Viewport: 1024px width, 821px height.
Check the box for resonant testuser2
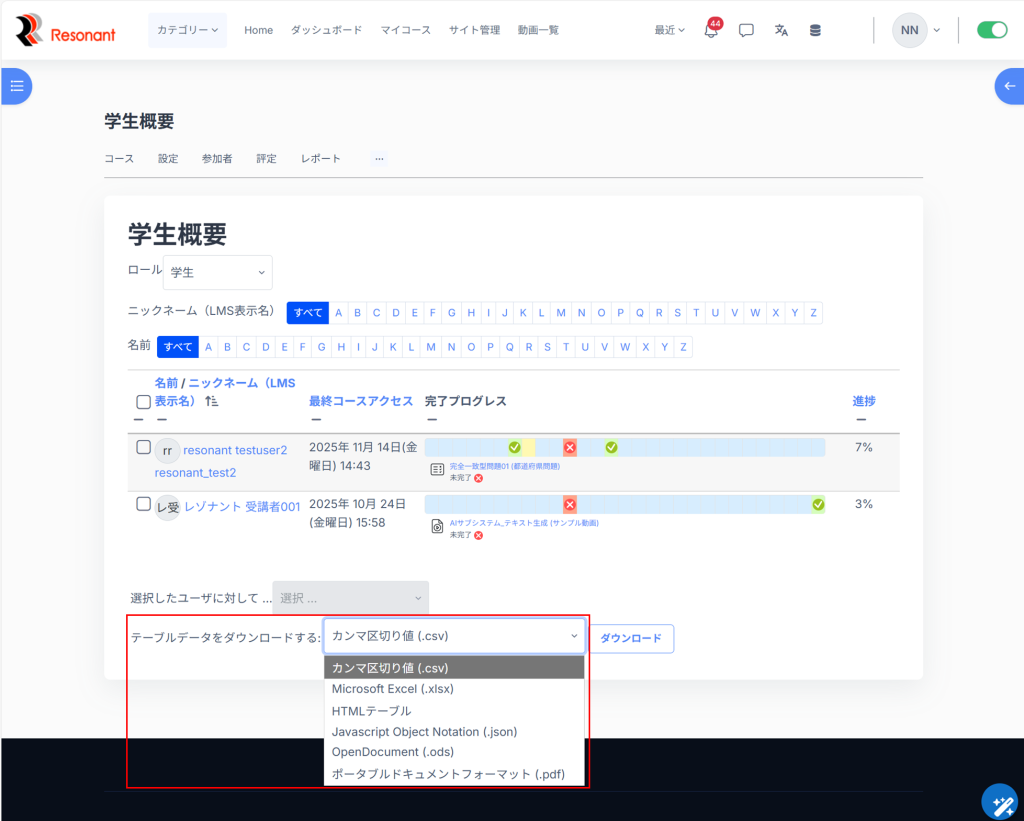(143, 447)
